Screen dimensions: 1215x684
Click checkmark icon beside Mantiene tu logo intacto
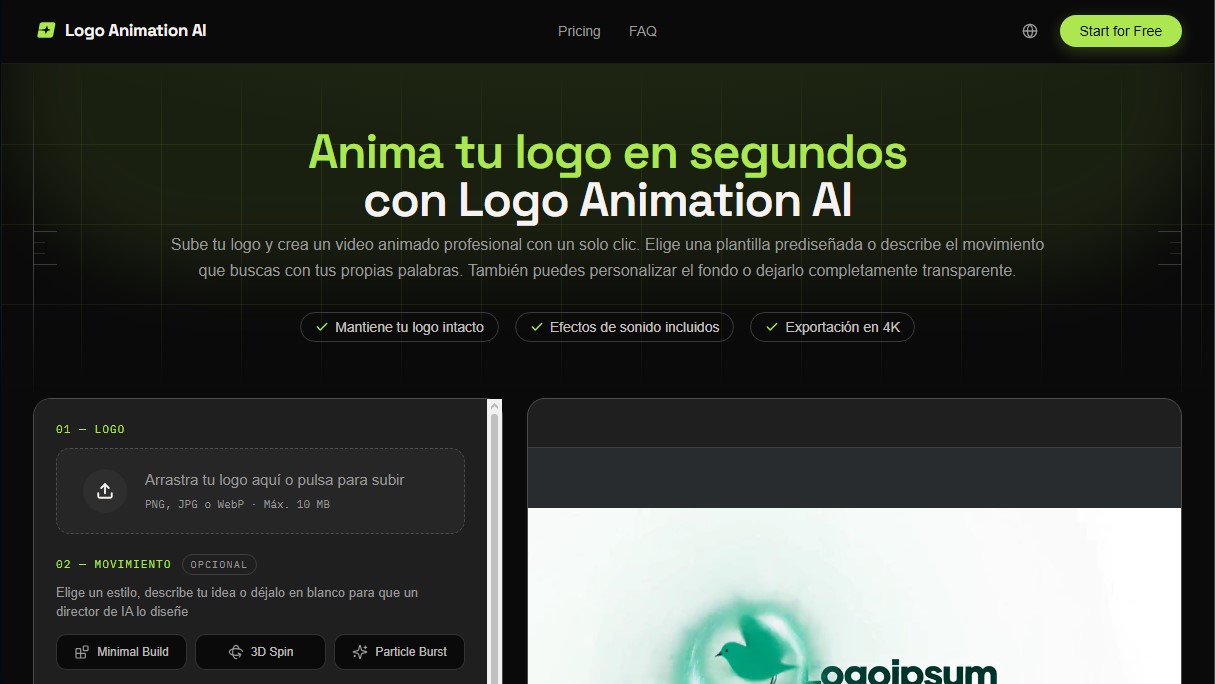[322, 327]
